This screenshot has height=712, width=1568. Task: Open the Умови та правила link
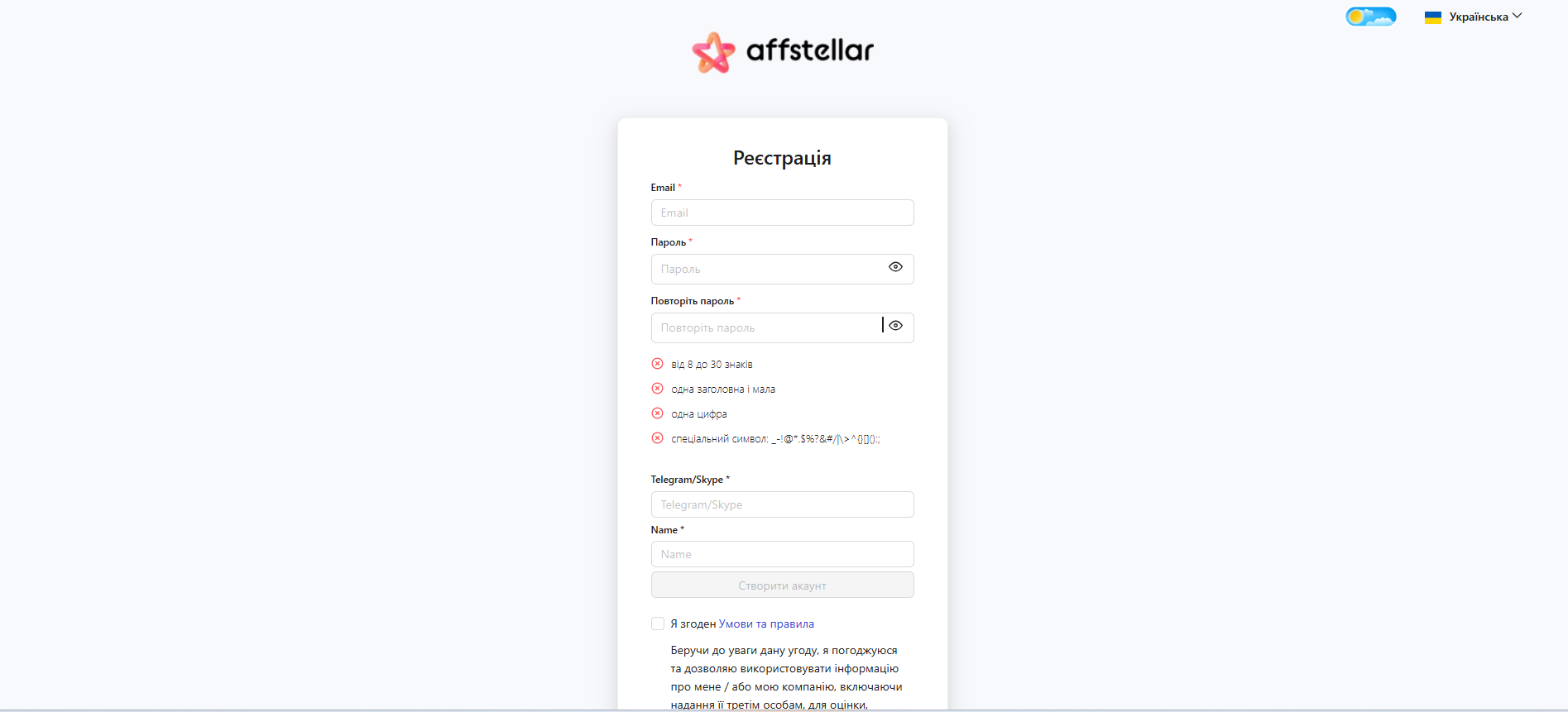tap(766, 624)
